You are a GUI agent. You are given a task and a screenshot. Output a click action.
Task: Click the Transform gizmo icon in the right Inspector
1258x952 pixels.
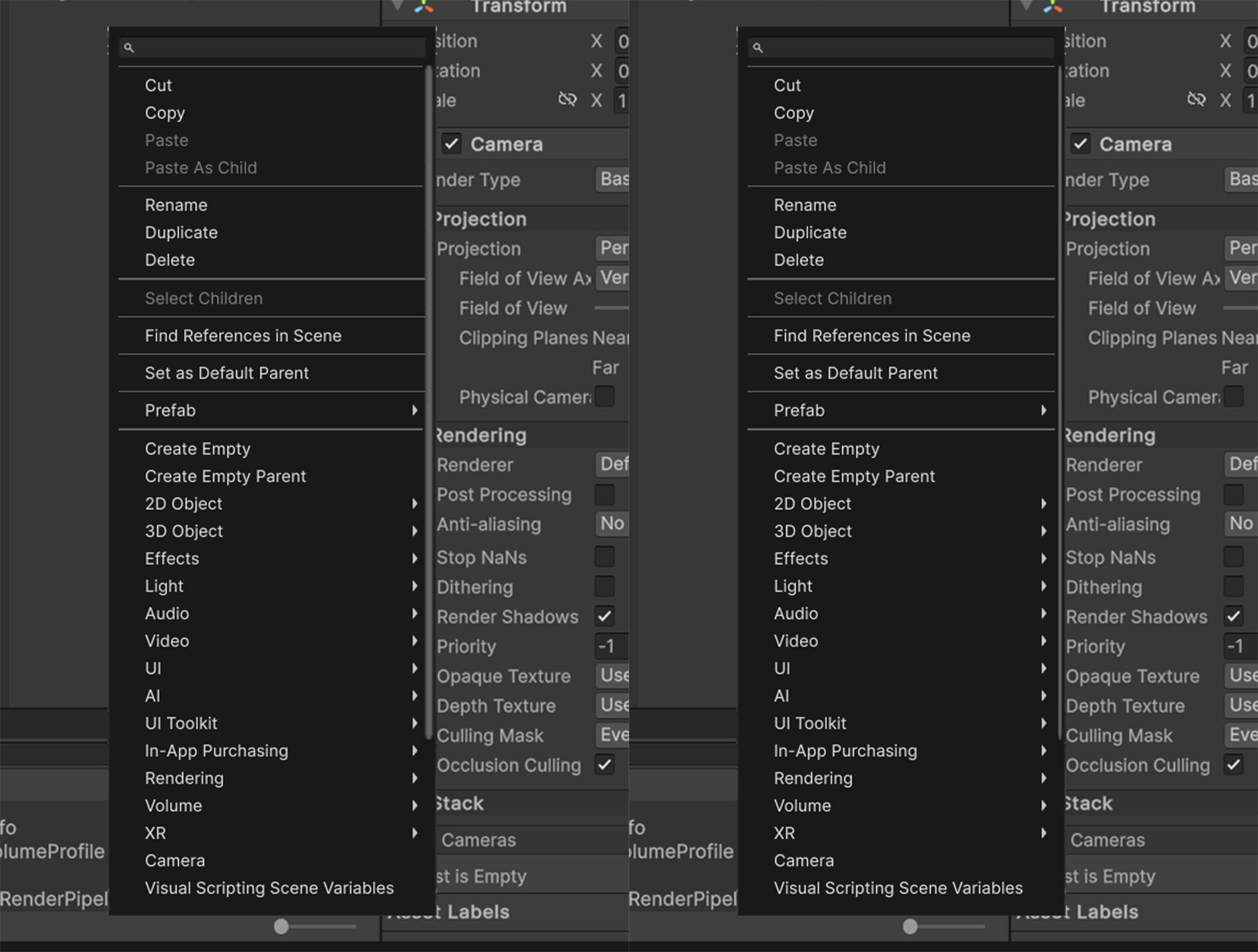tap(1053, 8)
